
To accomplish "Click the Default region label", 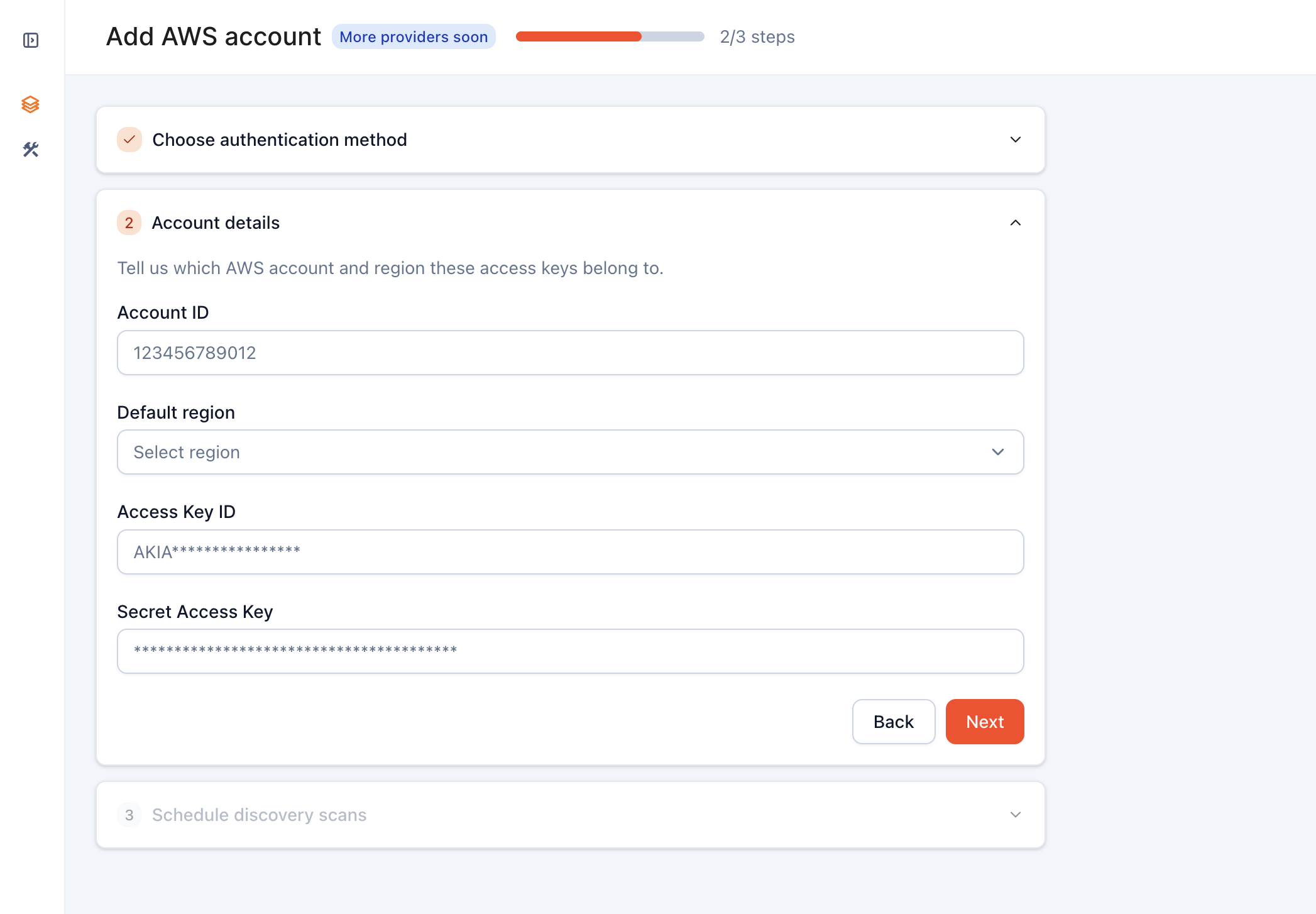I will (176, 412).
